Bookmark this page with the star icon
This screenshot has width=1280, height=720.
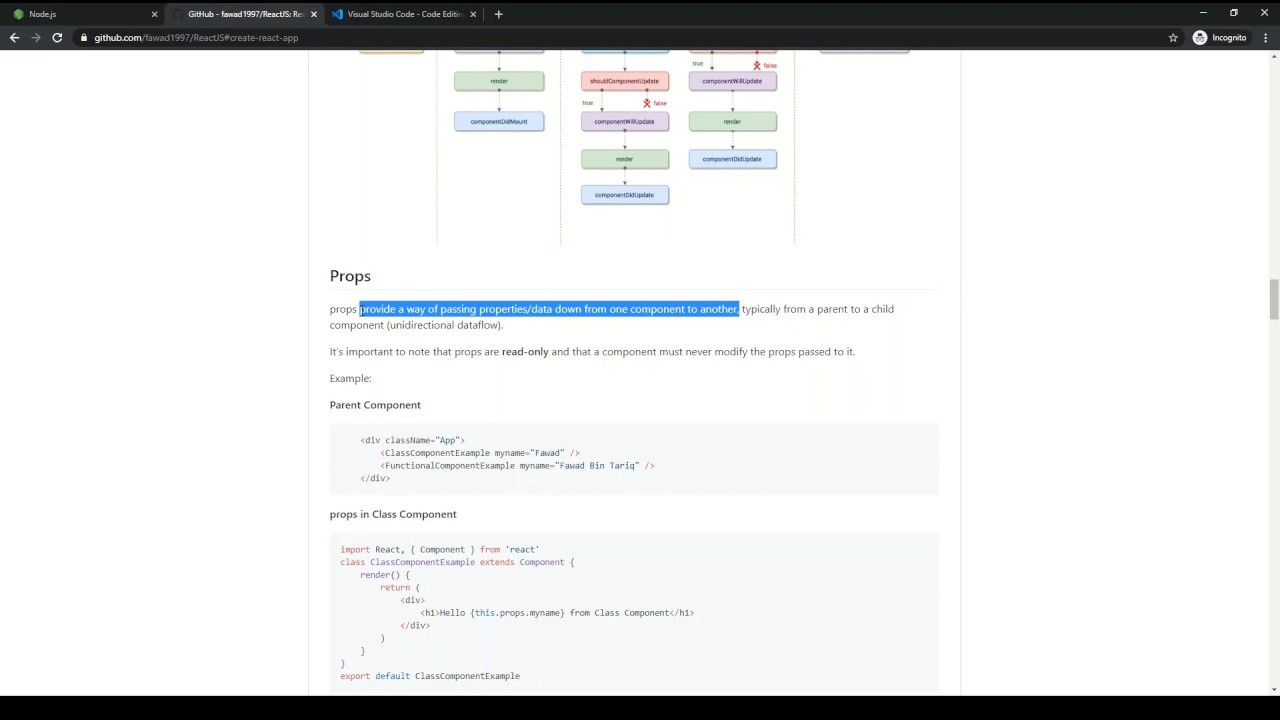pyautogui.click(x=1173, y=38)
